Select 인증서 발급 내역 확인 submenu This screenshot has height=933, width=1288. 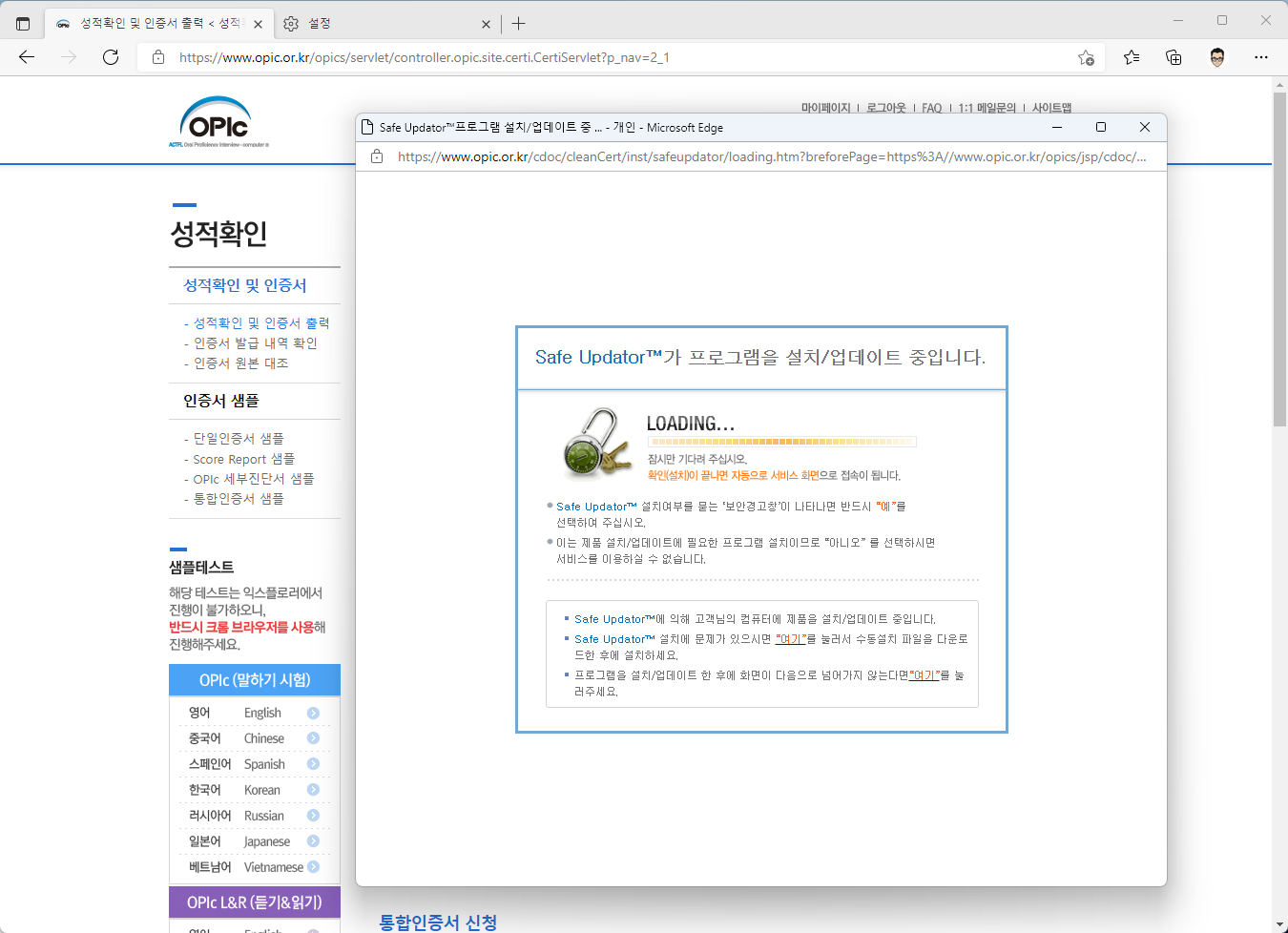click(256, 343)
